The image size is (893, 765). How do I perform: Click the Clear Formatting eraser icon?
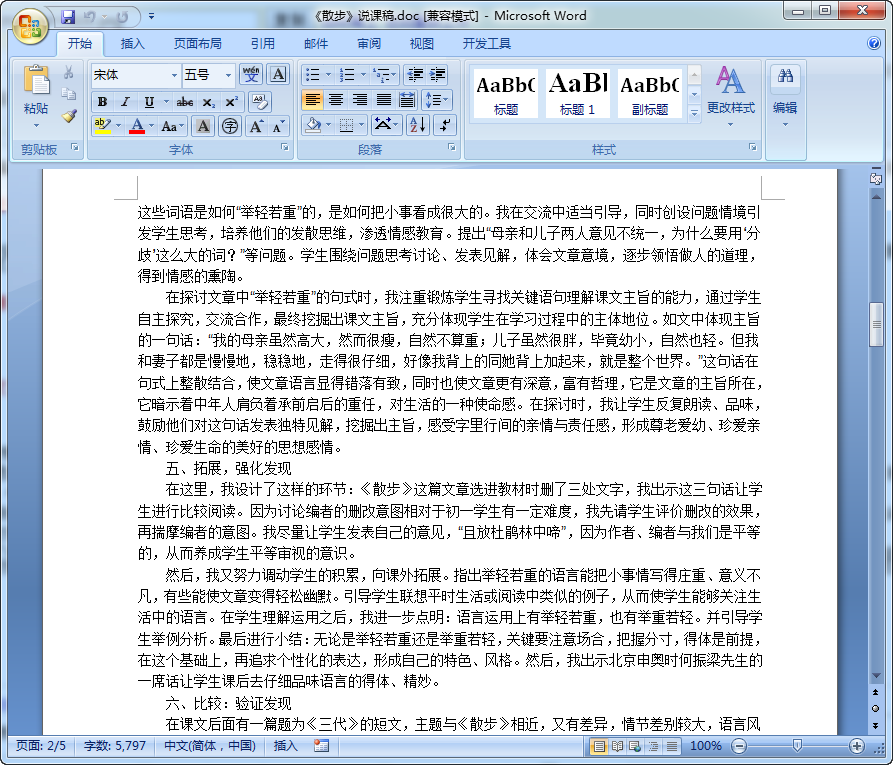[260, 102]
